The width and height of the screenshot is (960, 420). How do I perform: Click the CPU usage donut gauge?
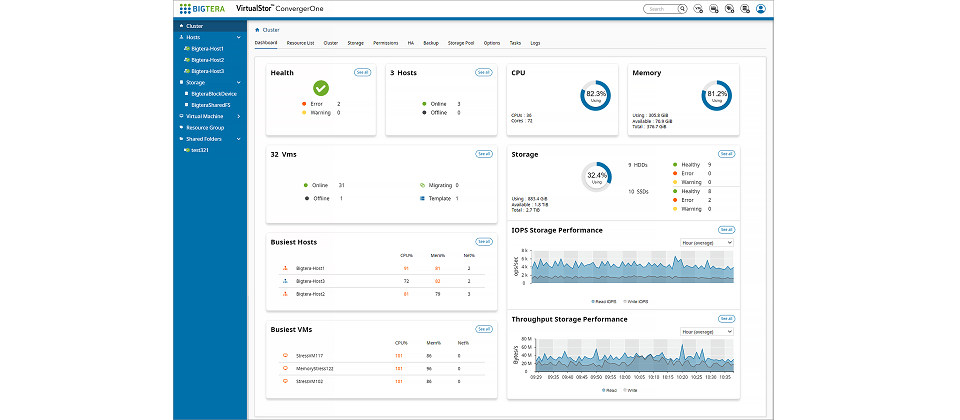coord(595,96)
